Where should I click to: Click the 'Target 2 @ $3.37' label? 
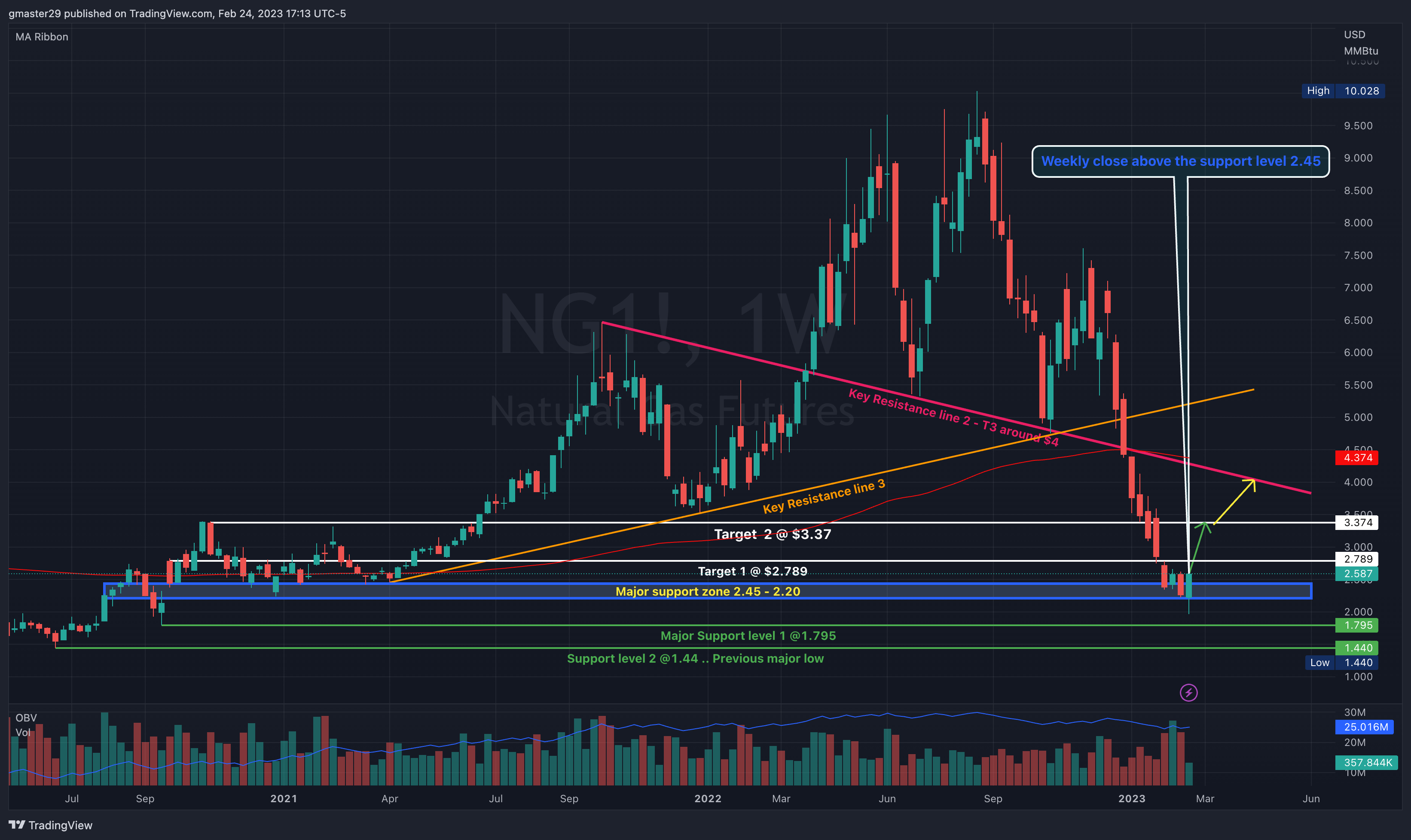point(773,534)
